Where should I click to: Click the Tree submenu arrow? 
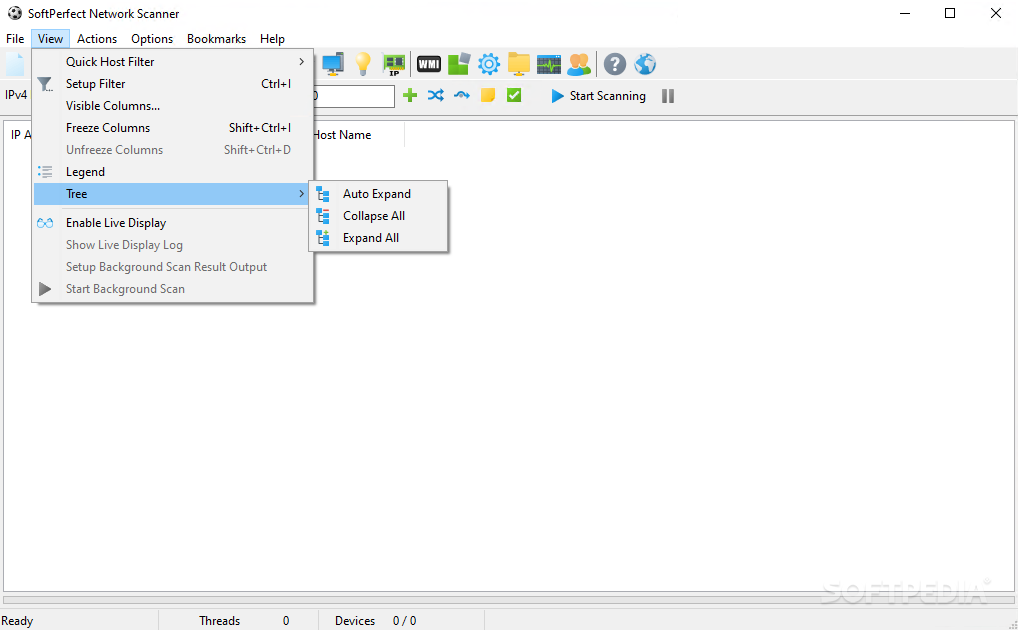coord(301,194)
